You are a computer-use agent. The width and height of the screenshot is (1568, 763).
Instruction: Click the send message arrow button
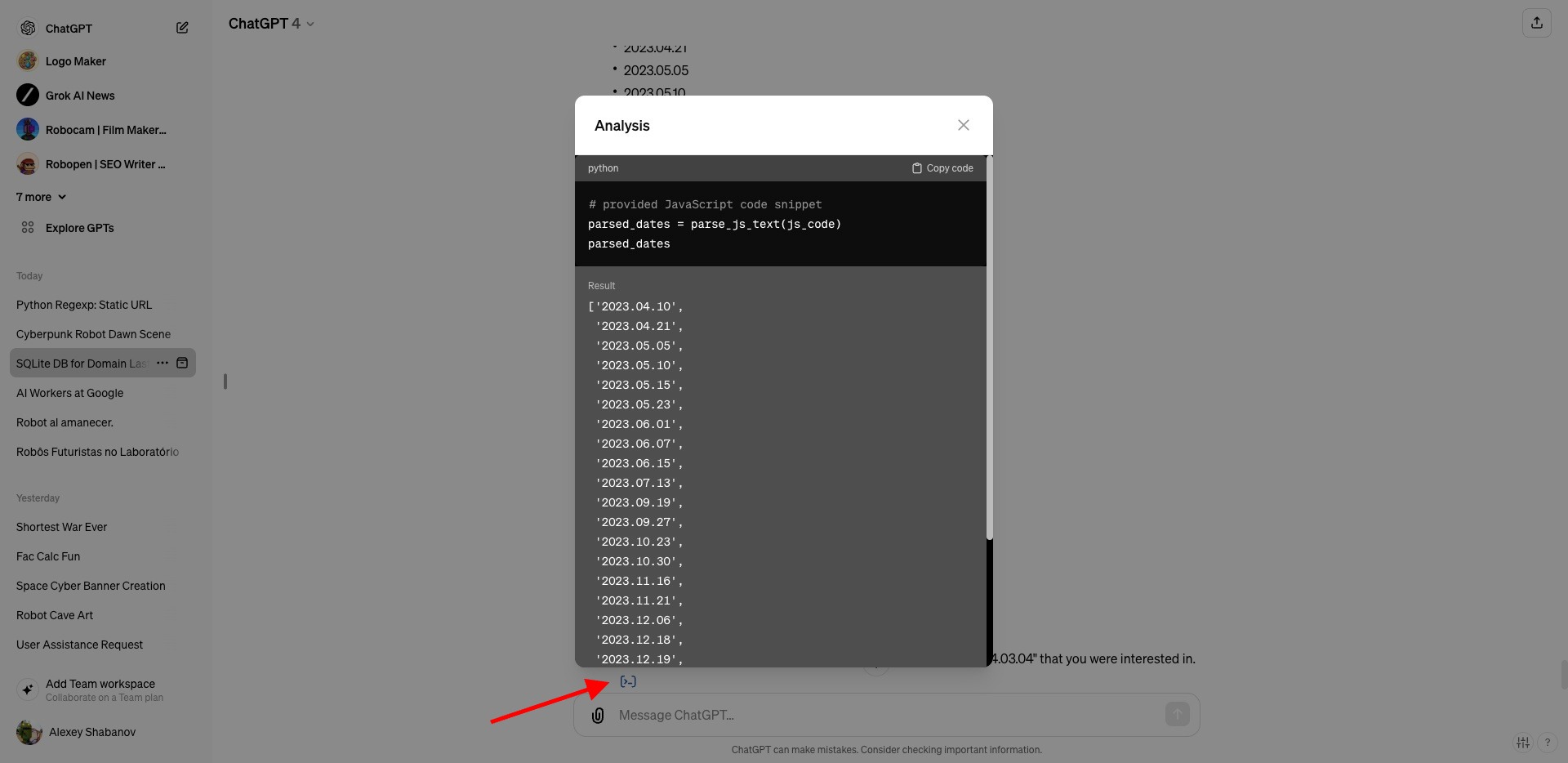(1177, 714)
